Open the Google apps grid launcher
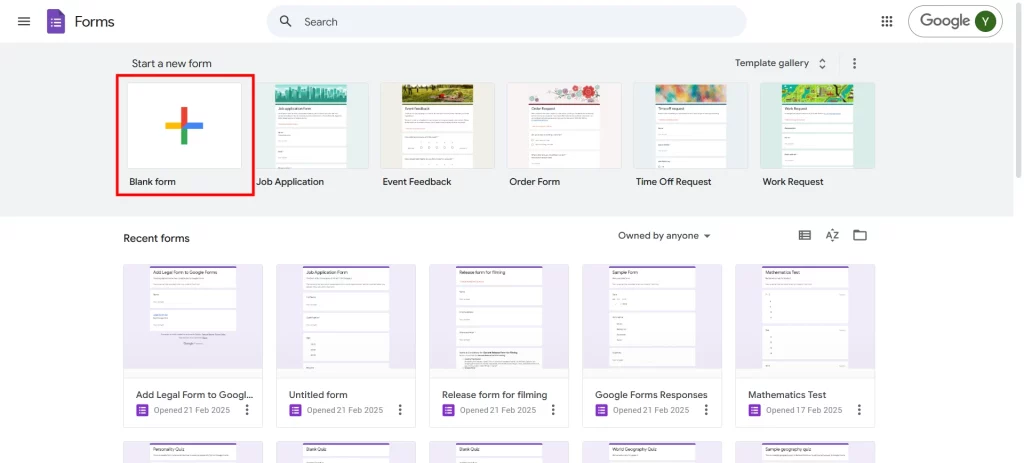 pos(886,21)
